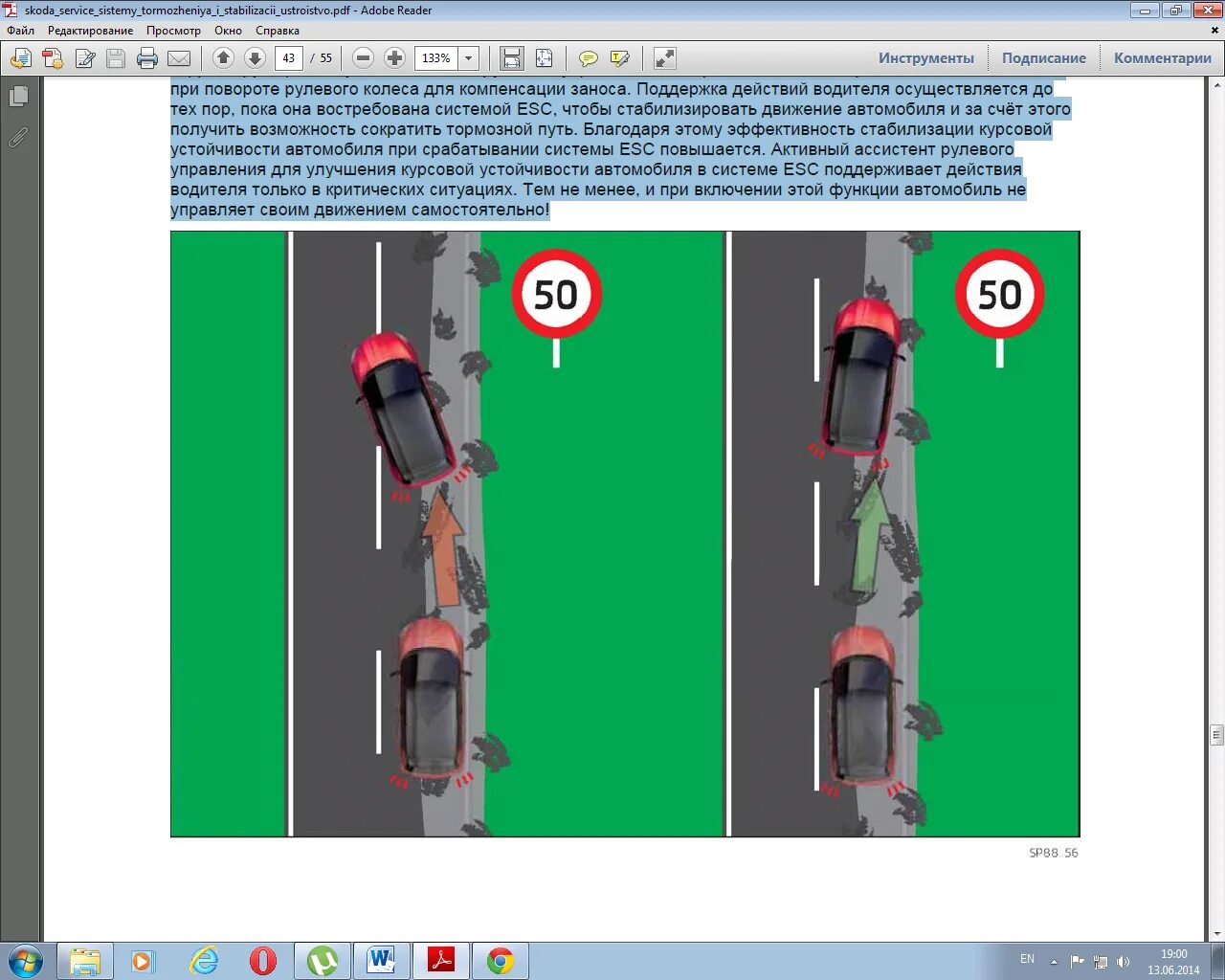Select the highlight text tool

[x=620, y=58]
